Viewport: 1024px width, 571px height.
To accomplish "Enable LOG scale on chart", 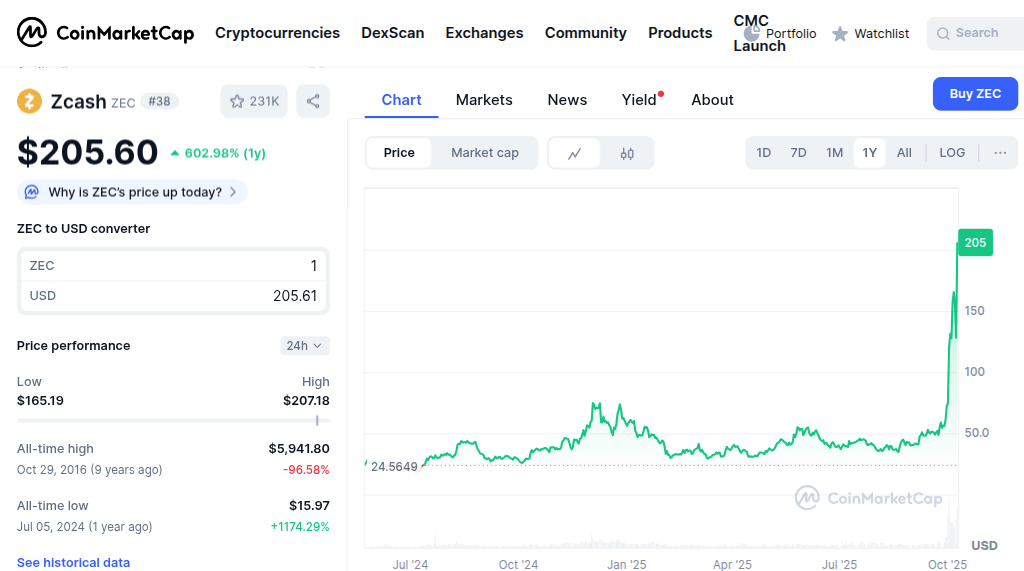I will tap(952, 153).
